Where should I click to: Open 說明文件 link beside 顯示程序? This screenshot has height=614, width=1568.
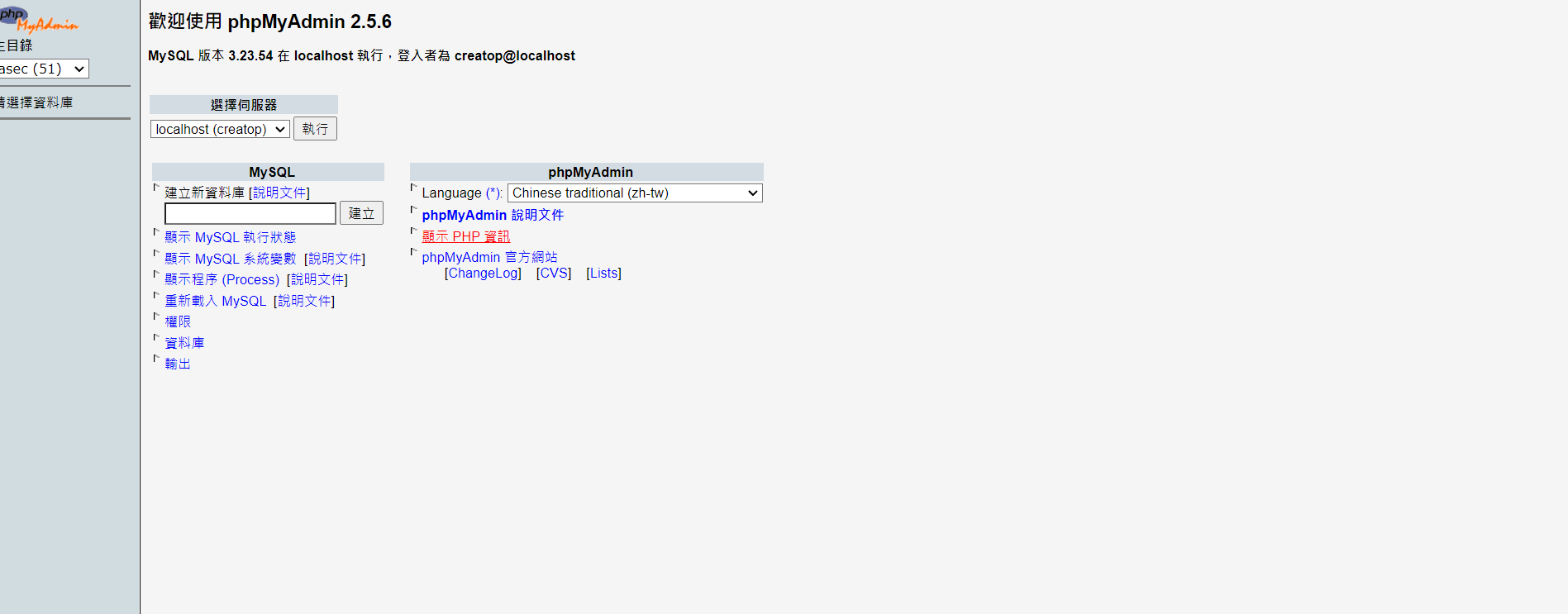click(317, 279)
